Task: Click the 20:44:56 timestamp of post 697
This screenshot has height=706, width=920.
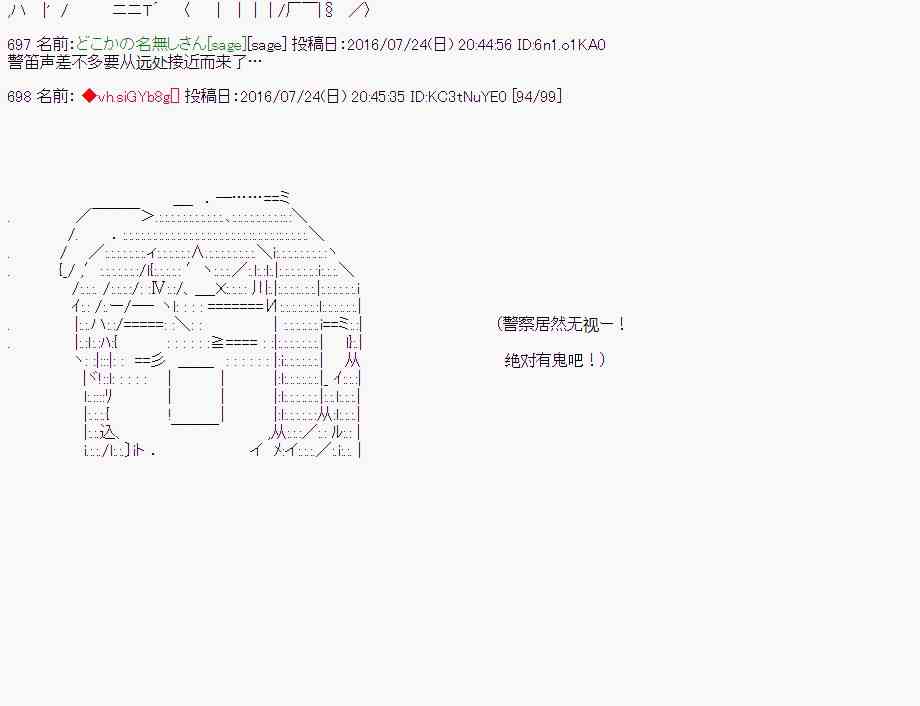Action: pyautogui.click(x=486, y=45)
